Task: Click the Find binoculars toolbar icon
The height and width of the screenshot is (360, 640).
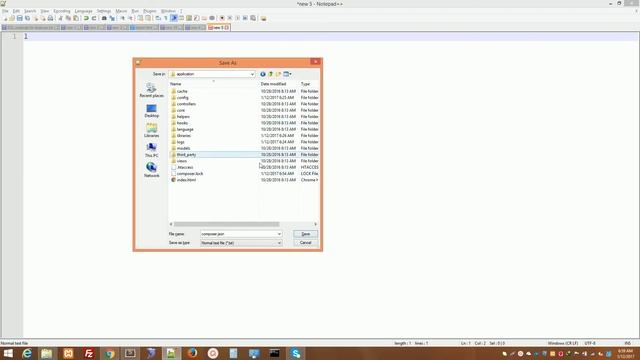Action: 104,18
